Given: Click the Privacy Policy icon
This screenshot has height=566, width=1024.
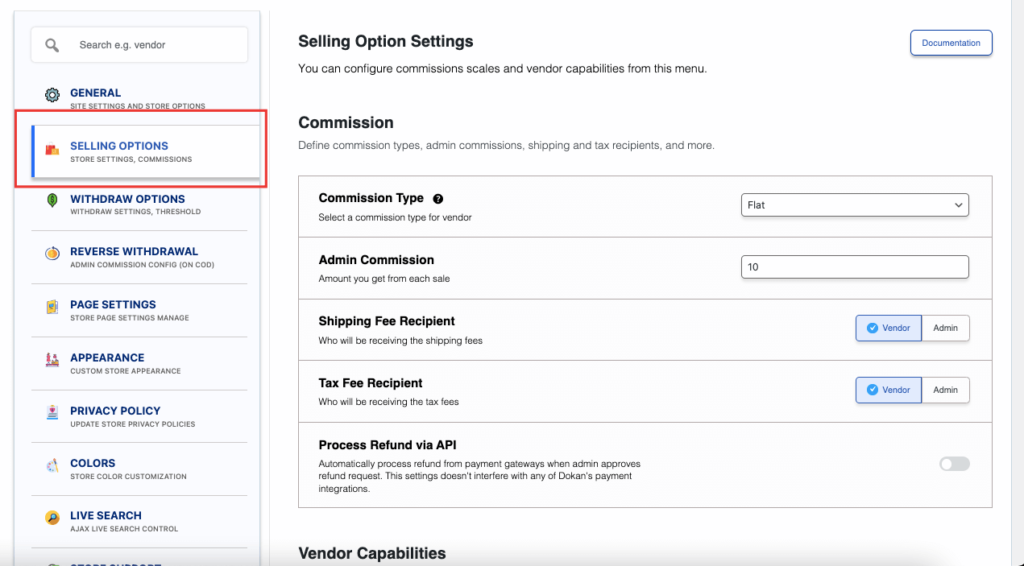Looking at the screenshot, I should point(52,413).
